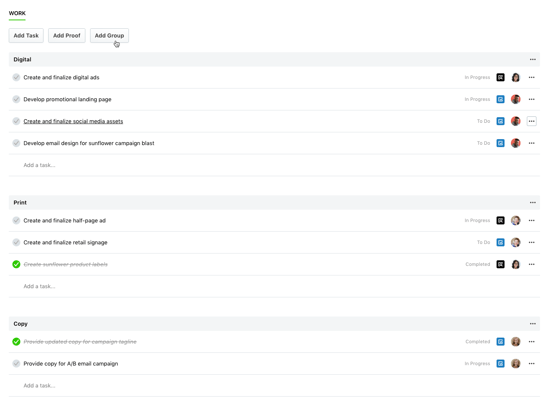Viewport: 550px width, 405px height.
Task: Click 'Add a task...' field in Digital group
Action: (x=274, y=165)
